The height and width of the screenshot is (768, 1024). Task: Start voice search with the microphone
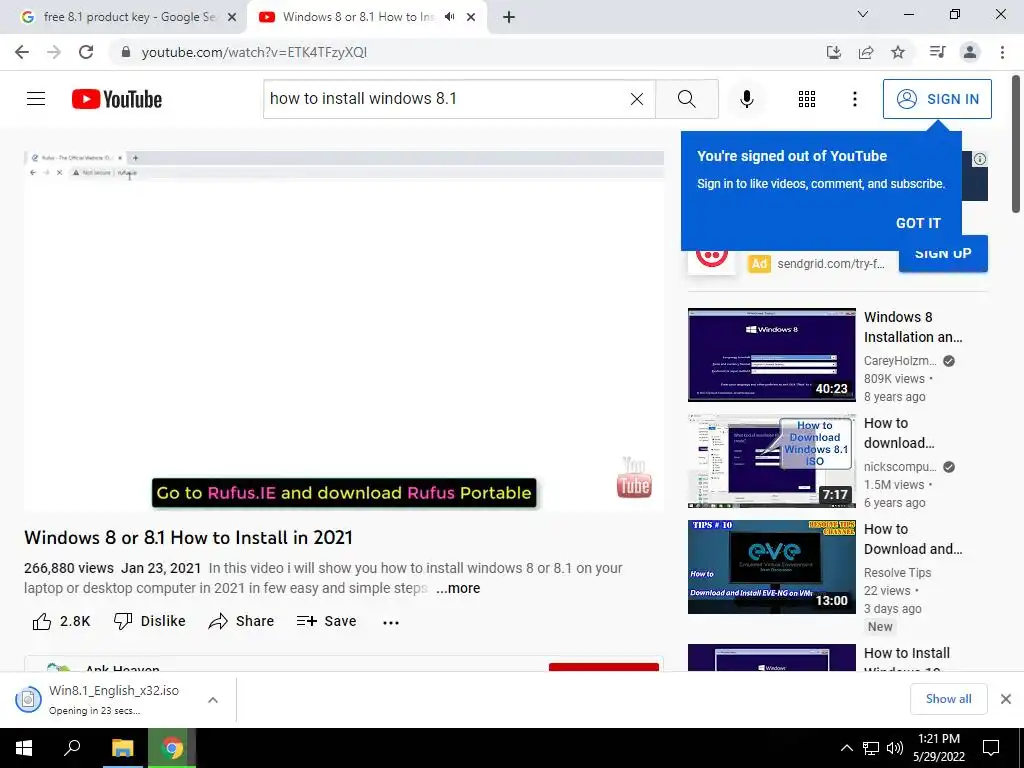(x=746, y=99)
